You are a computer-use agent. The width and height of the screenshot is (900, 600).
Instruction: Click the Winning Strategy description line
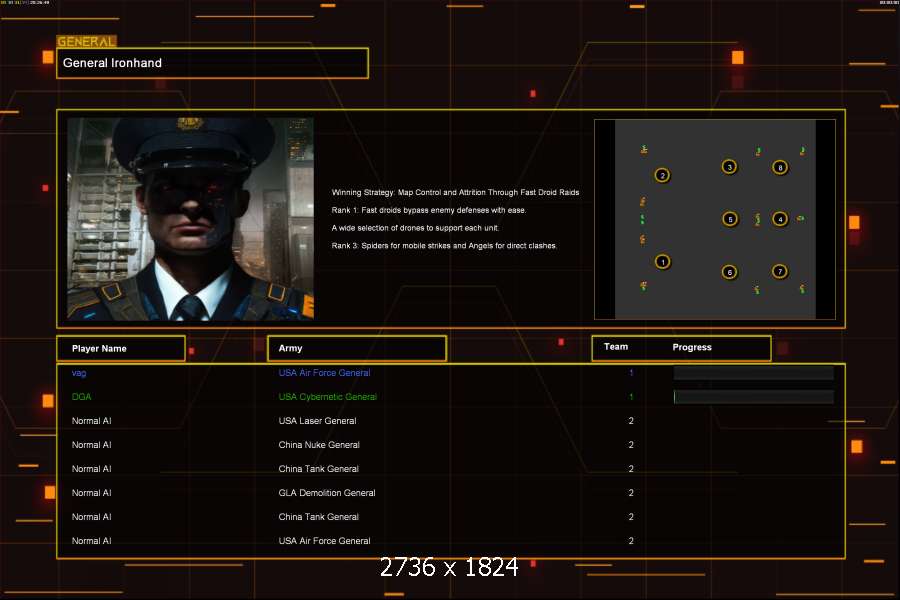tap(455, 192)
